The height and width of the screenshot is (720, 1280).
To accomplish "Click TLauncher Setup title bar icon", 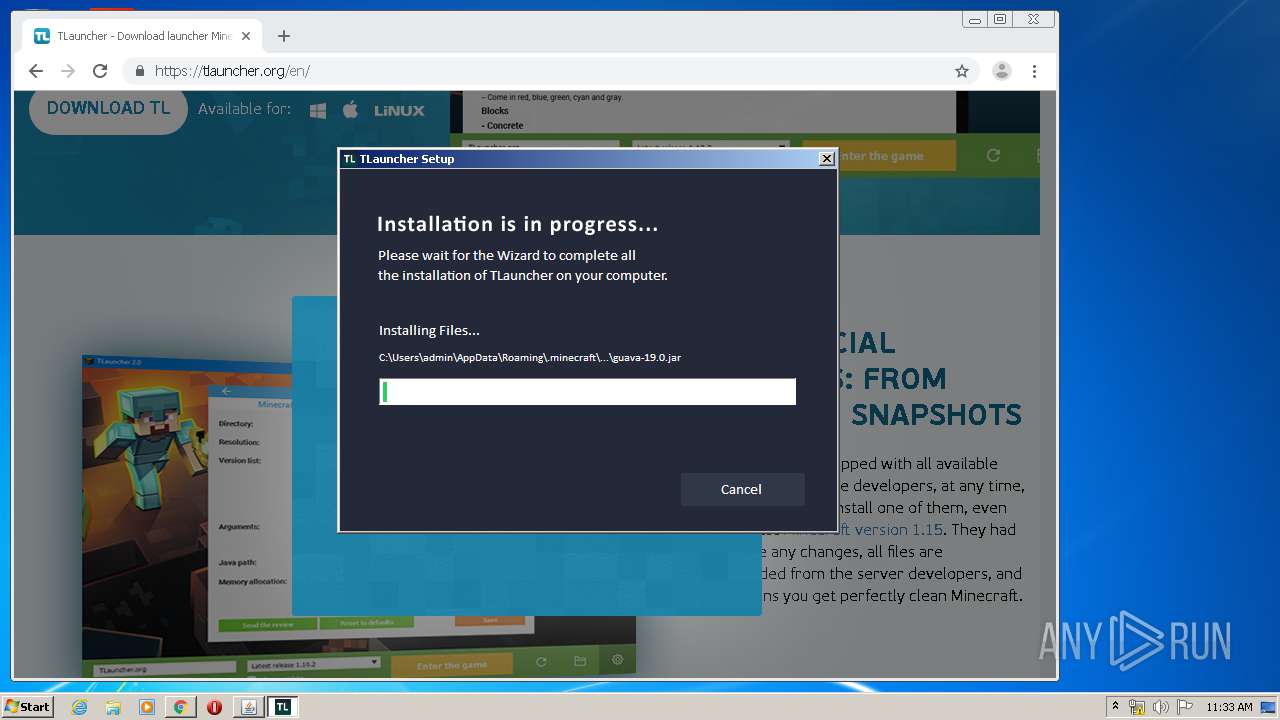I will [349, 158].
